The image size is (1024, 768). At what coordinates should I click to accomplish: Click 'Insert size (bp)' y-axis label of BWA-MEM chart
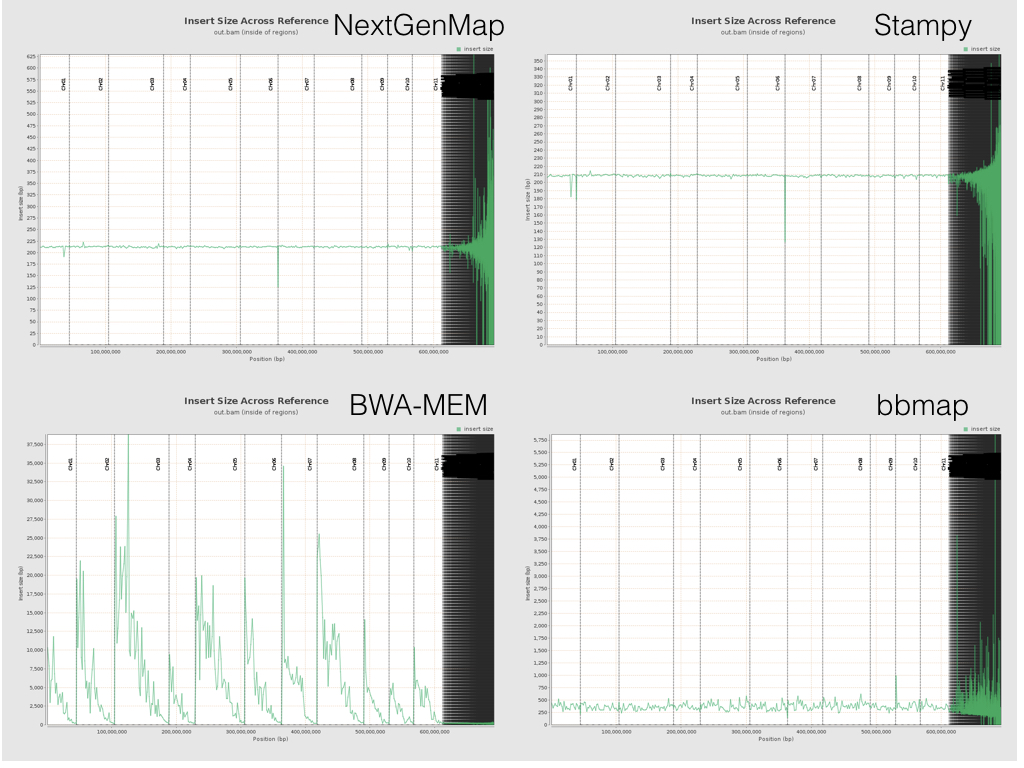tap(20, 583)
